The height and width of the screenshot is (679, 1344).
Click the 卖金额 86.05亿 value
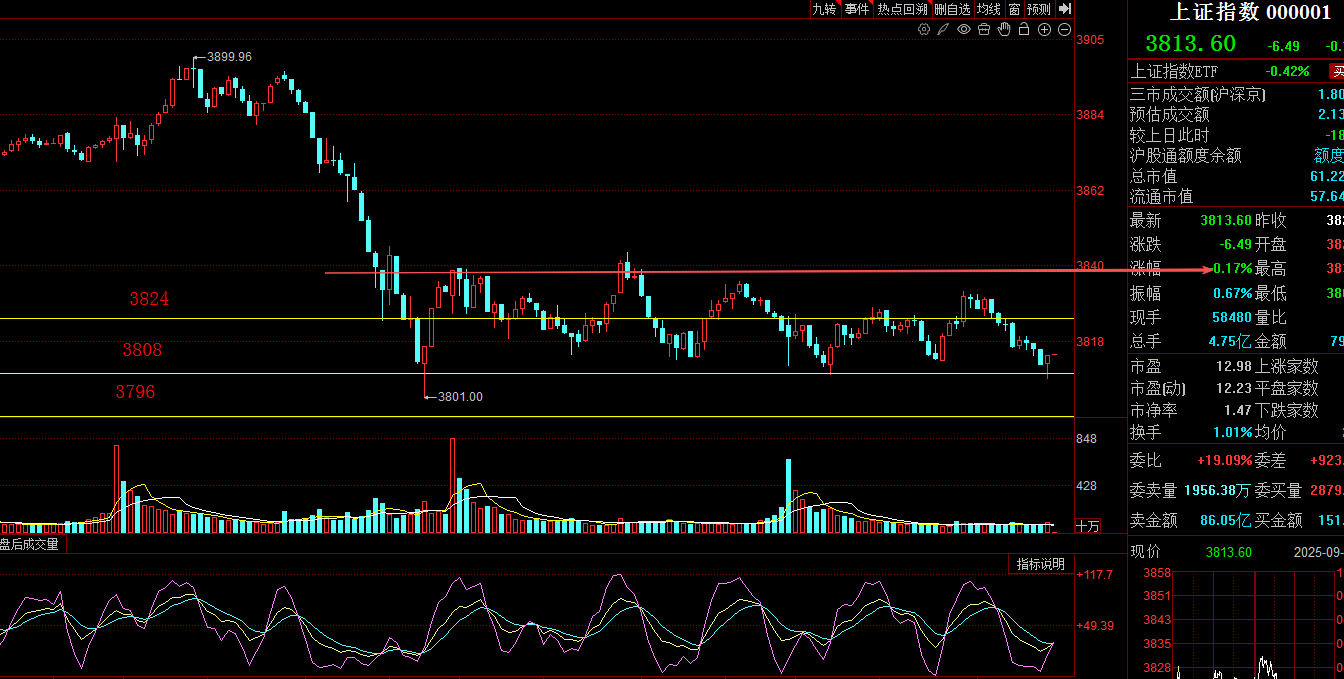(1226, 520)
